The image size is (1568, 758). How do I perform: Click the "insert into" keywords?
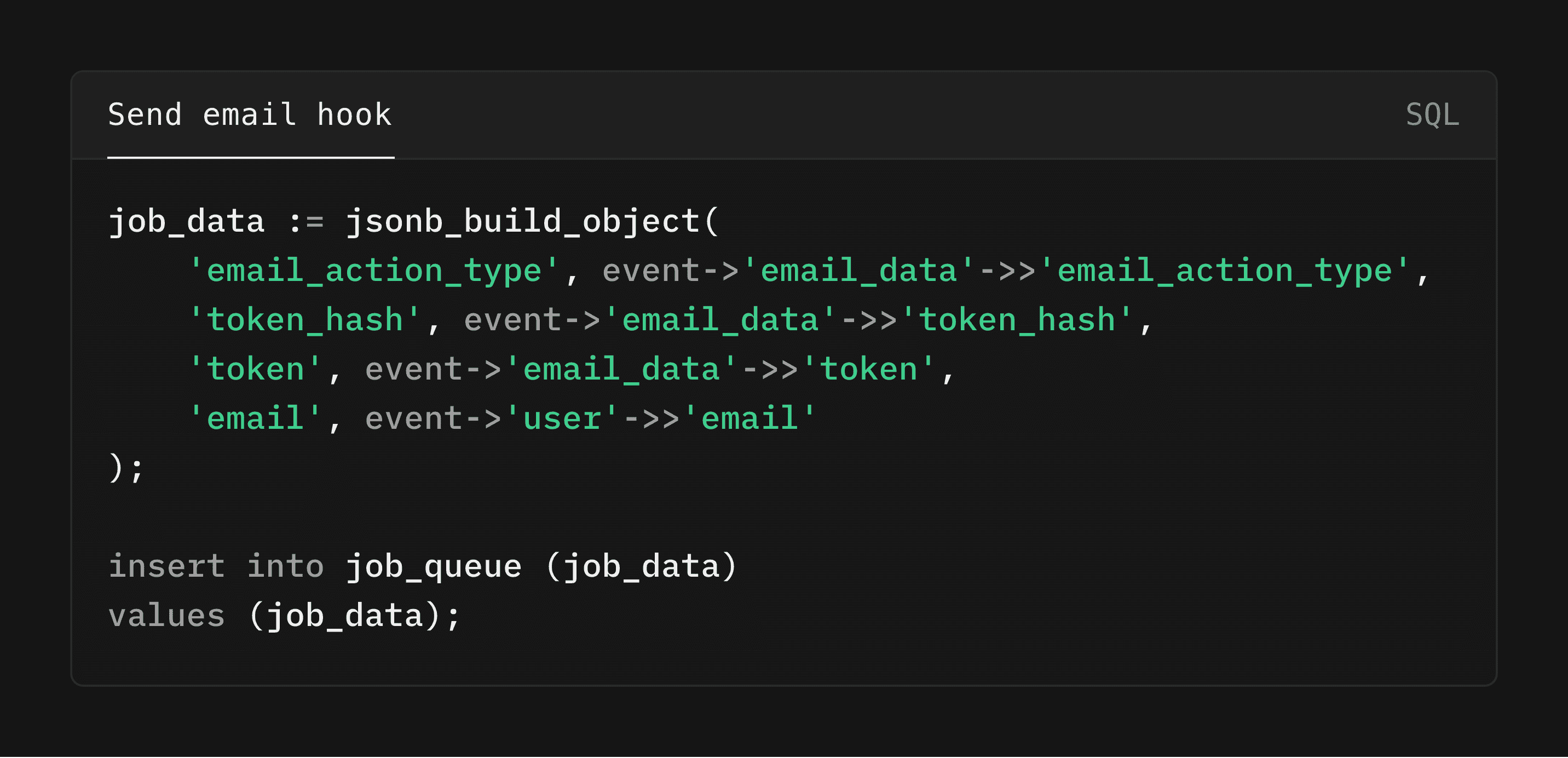coord(216,566)
